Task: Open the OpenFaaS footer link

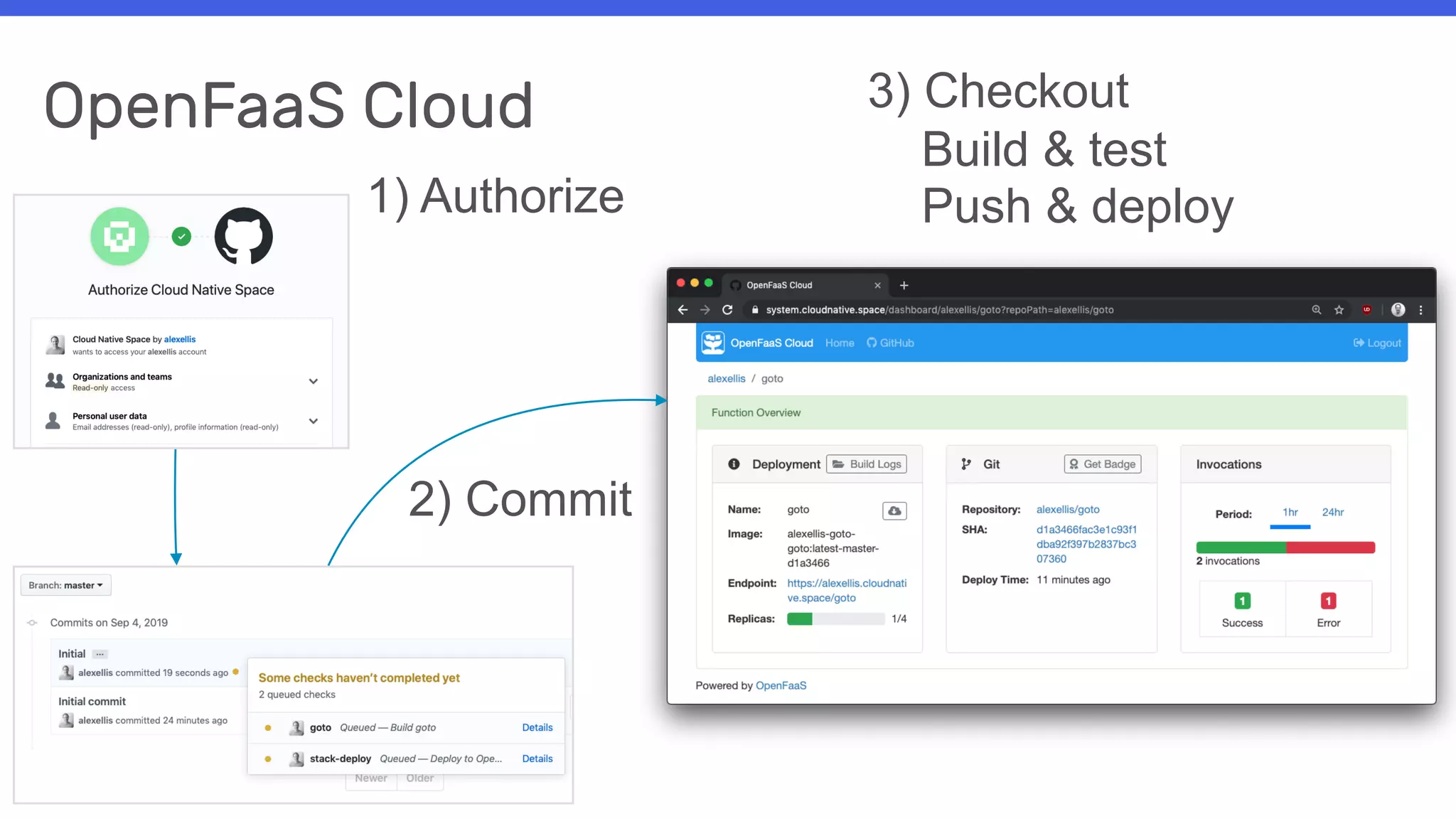Action: pyautogui.click(x=781, y=685)
